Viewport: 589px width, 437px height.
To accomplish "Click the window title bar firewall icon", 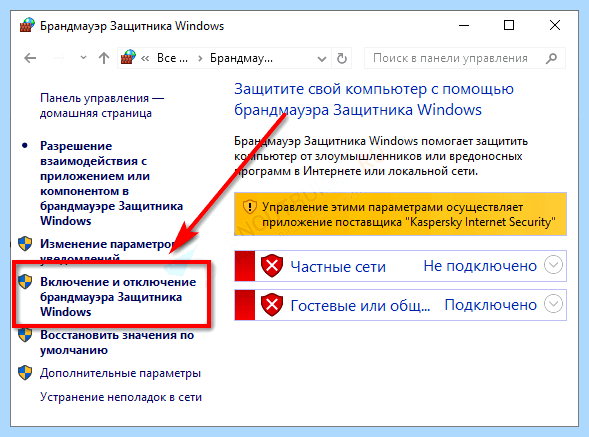I will pos(27,25).
